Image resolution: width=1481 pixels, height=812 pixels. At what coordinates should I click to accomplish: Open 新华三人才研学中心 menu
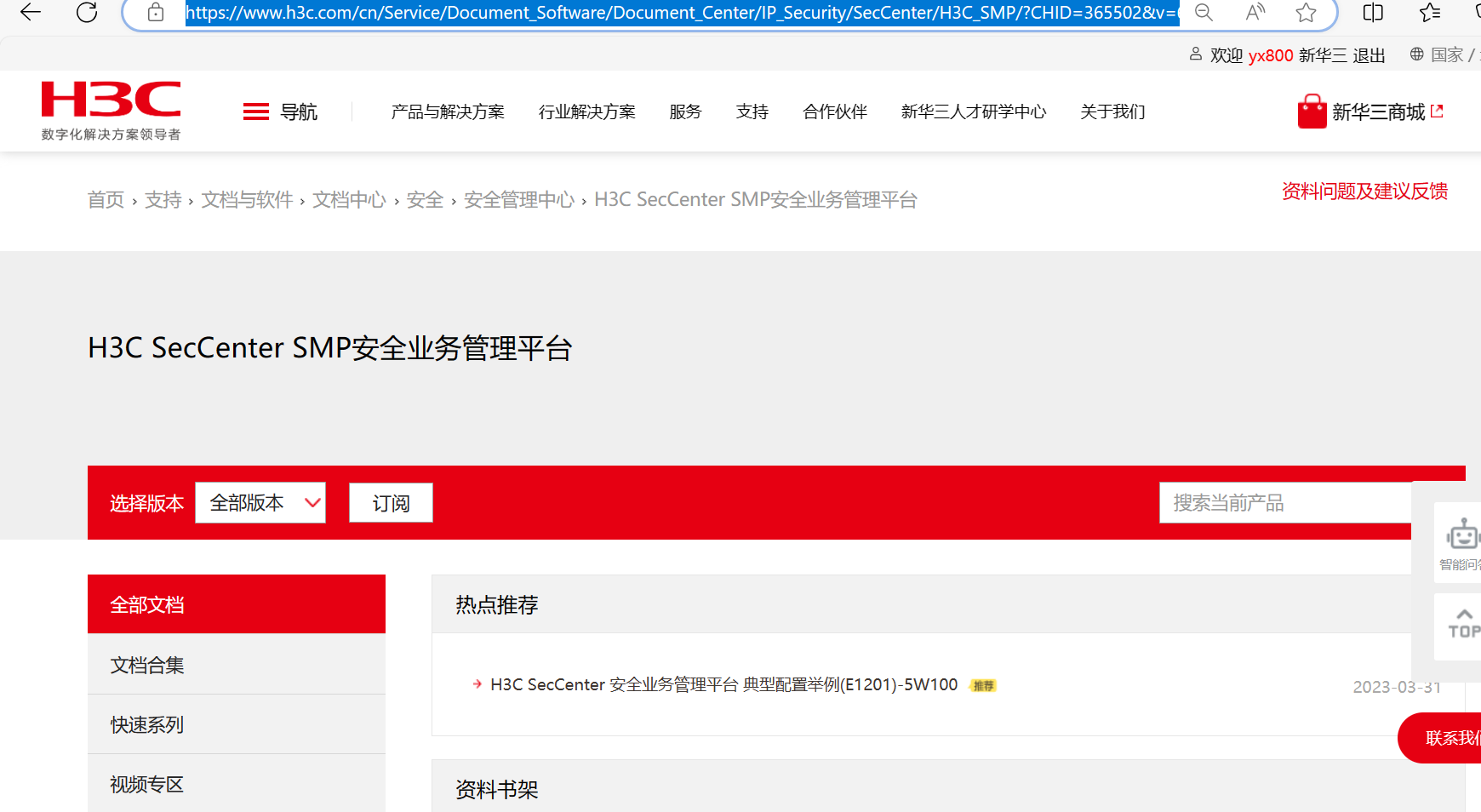tap(974, 112)
